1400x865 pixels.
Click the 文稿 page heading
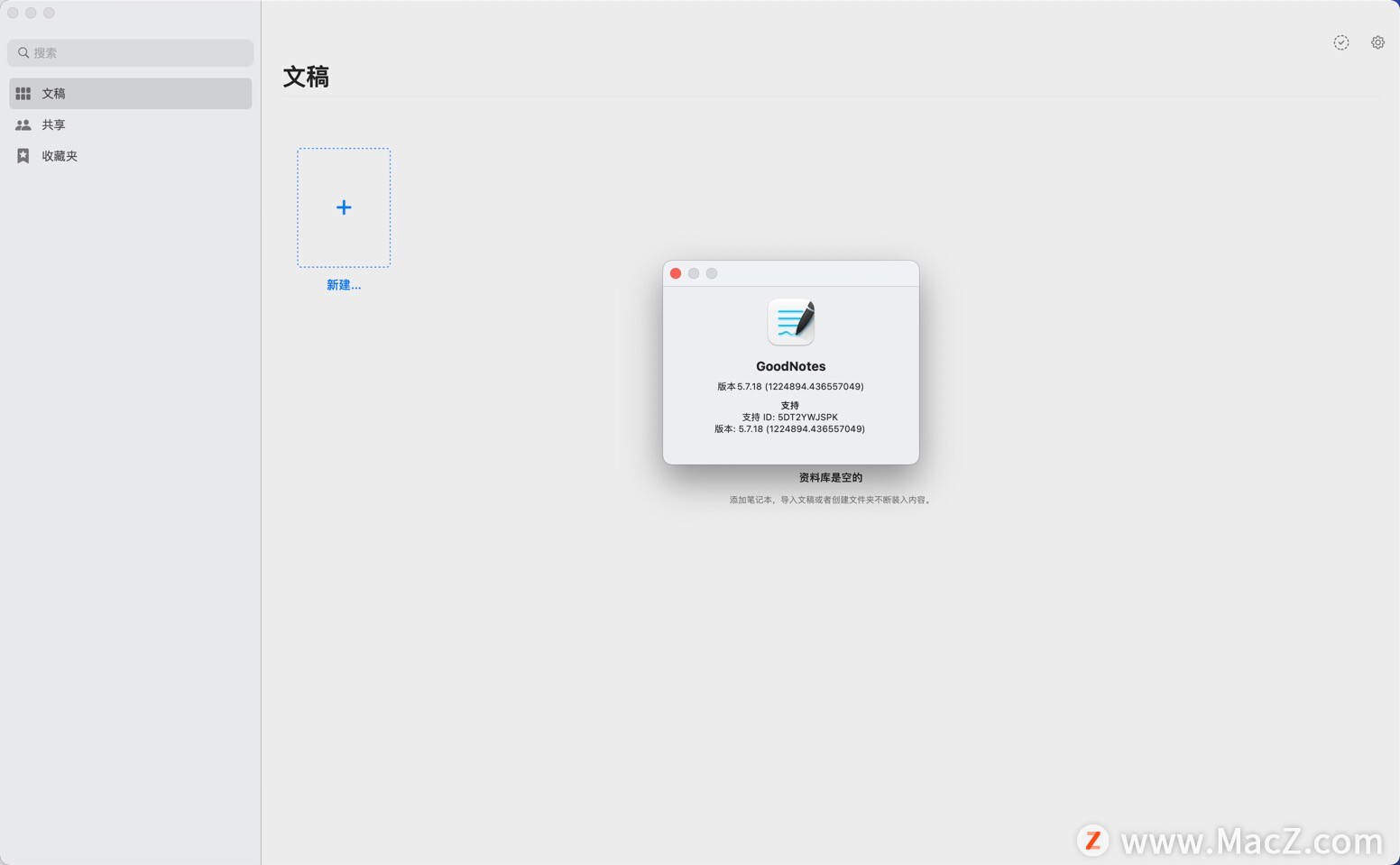(307, 77)
